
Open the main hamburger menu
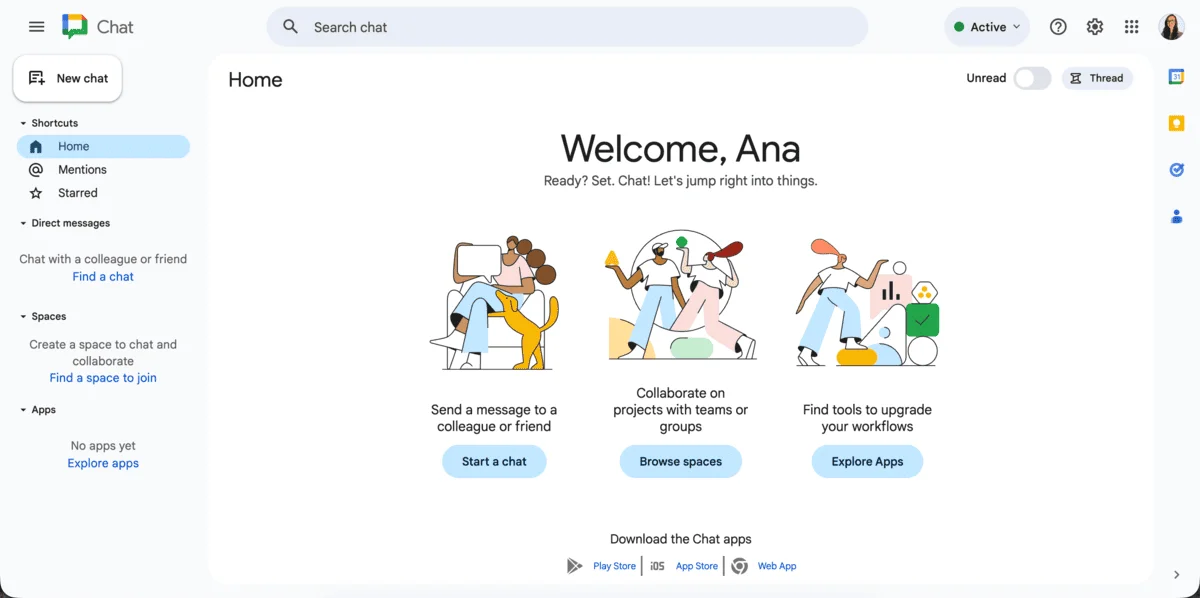36,27
